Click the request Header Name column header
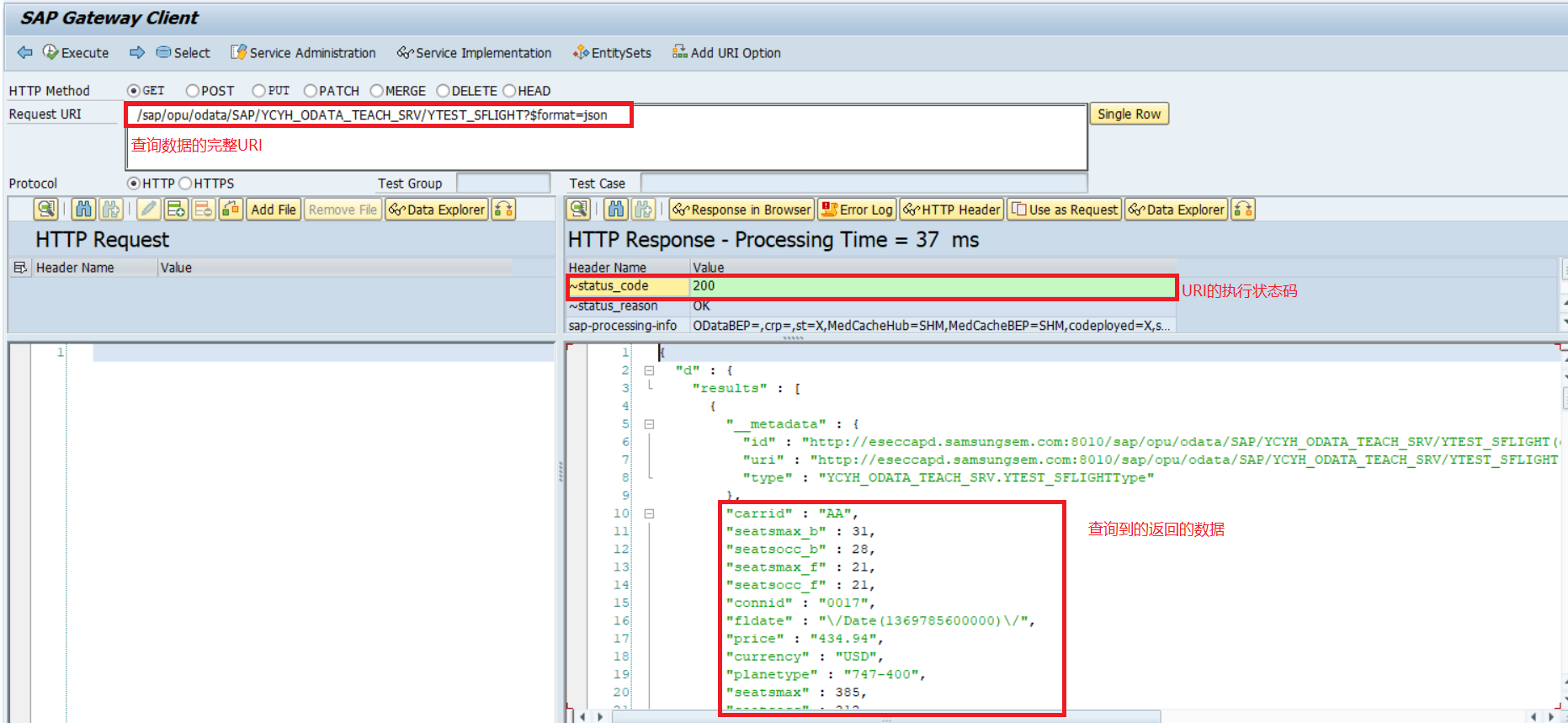Viewport: 1568px width, 723px height. click(x=95, y=268)
